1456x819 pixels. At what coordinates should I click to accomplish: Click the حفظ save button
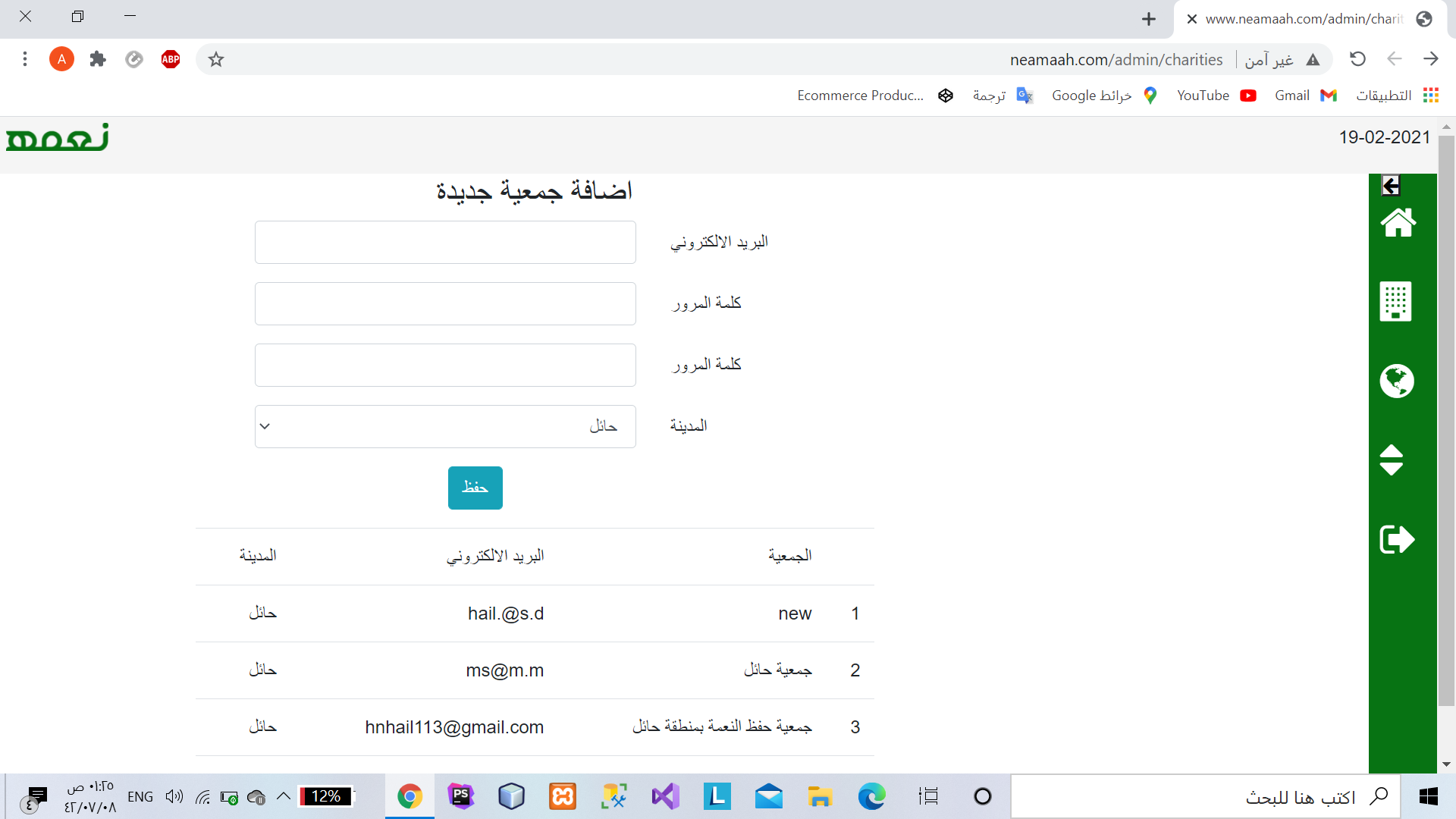click(475, 488)
